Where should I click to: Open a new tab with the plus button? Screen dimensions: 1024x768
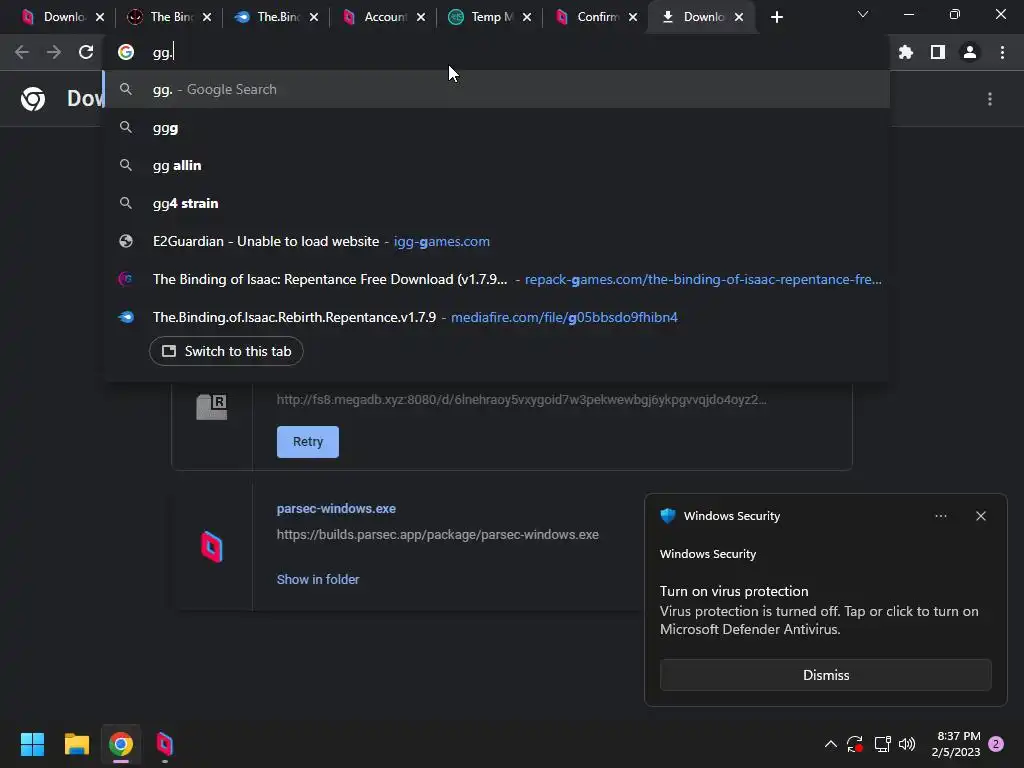tap(776, 17)
